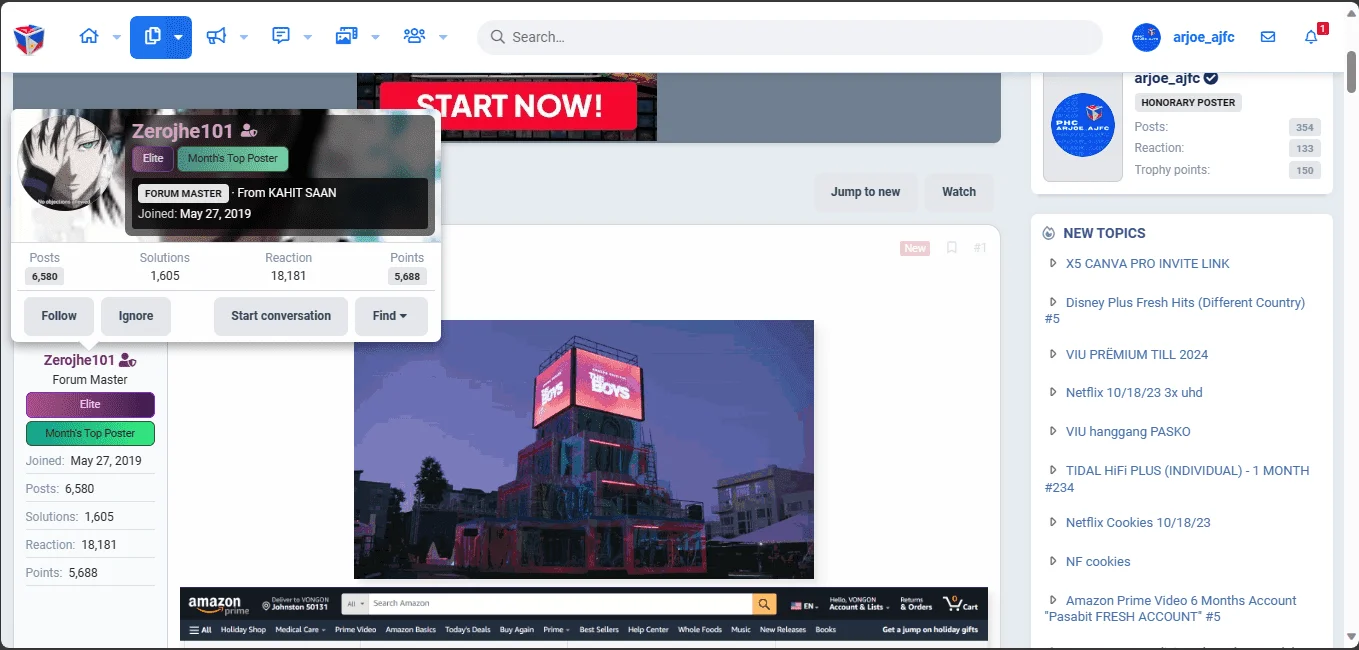The image size is (1359, 650).
Task: Ignore Zerojhe101
Action: pos(136,316)
